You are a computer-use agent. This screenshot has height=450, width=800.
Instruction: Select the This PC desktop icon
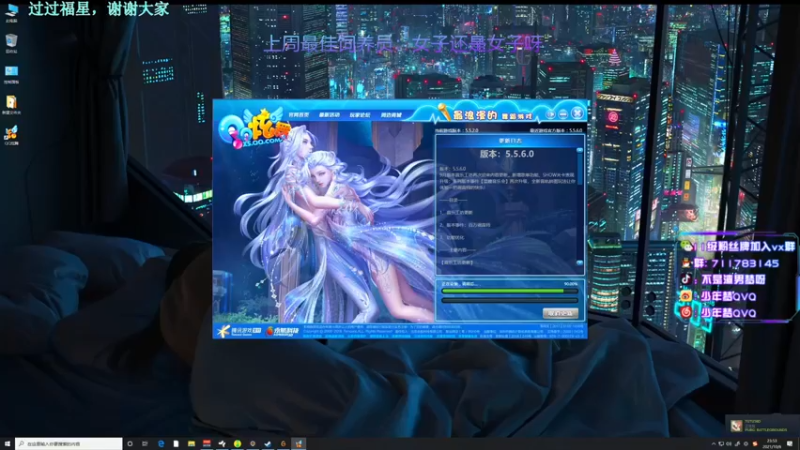[x=11, y=12]
